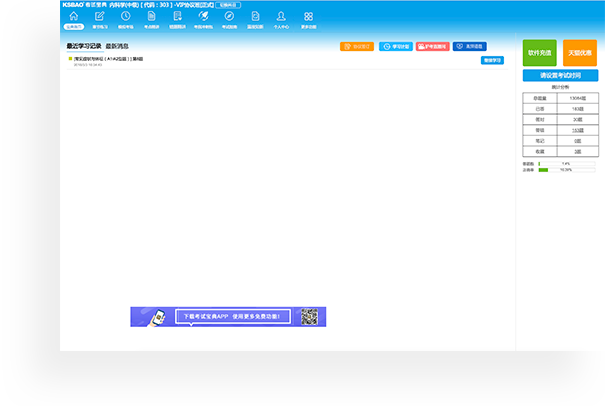Open the exam guide (考试指南) compass icon
The height and width of the screenshot is (406, 605).
tap(229, 18)
